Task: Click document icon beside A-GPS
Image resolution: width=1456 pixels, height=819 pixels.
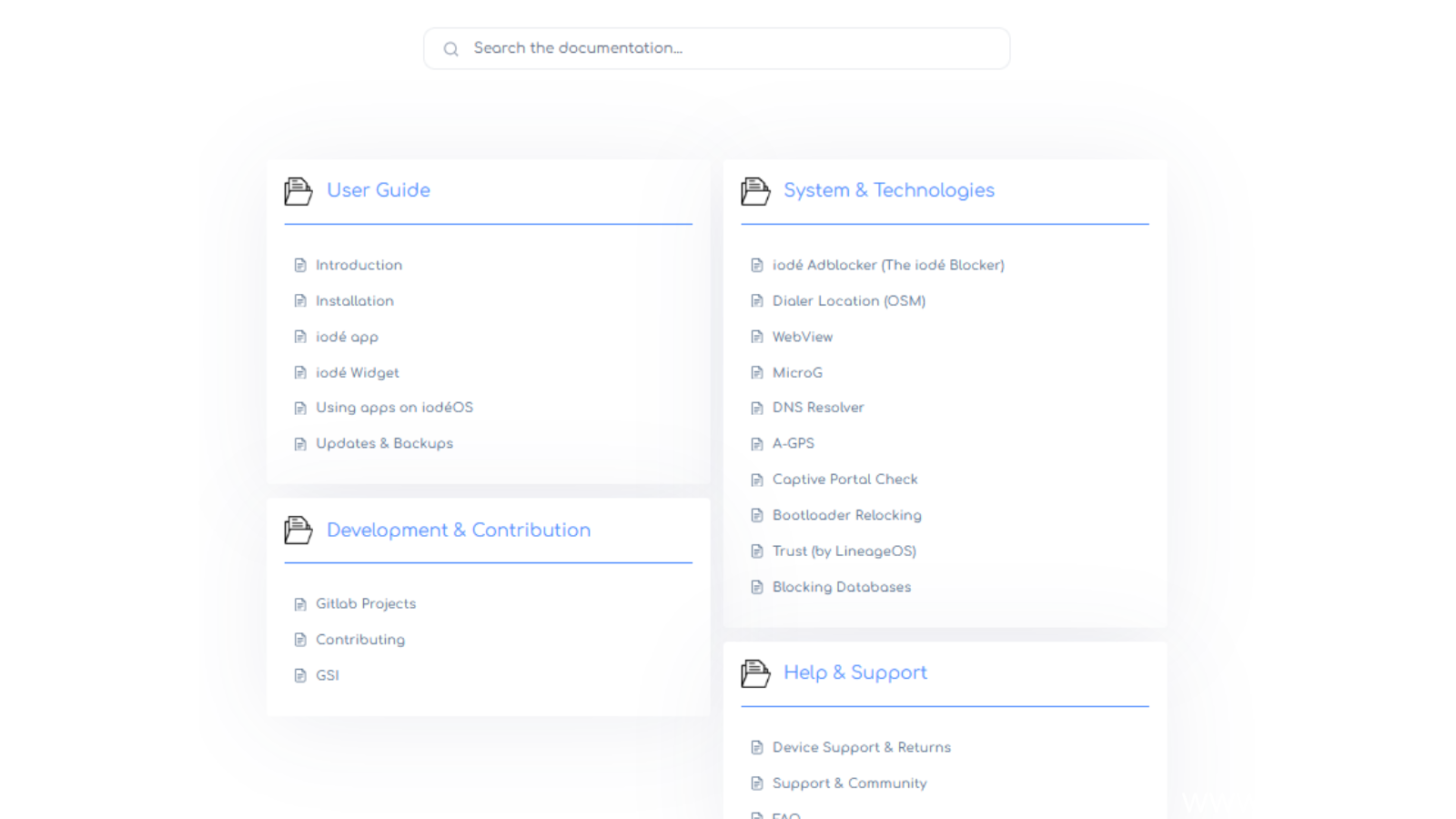Action: click(757, 444)
